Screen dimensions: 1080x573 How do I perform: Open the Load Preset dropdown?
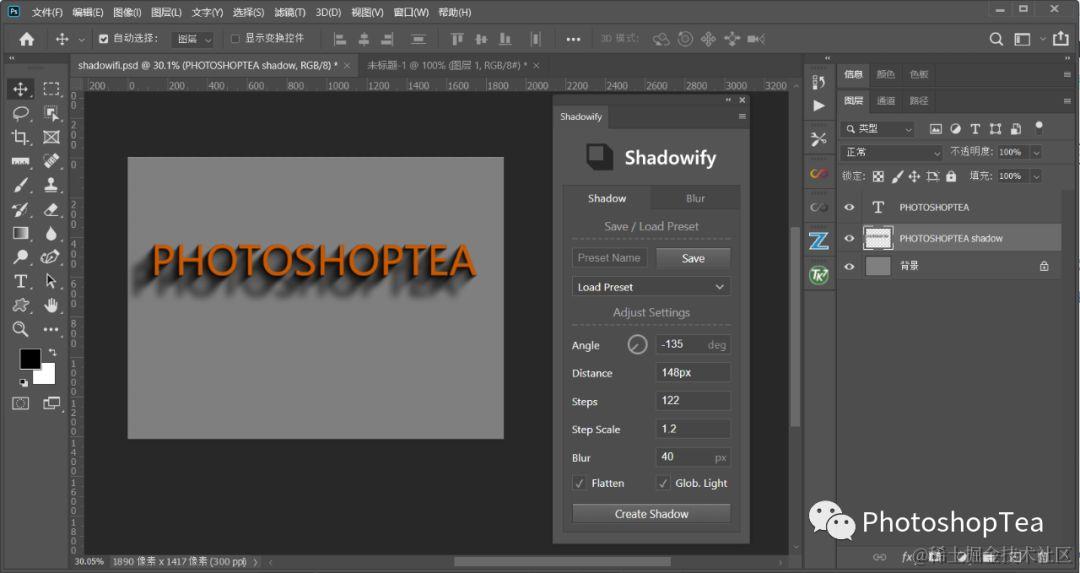[x=651, y=286]
